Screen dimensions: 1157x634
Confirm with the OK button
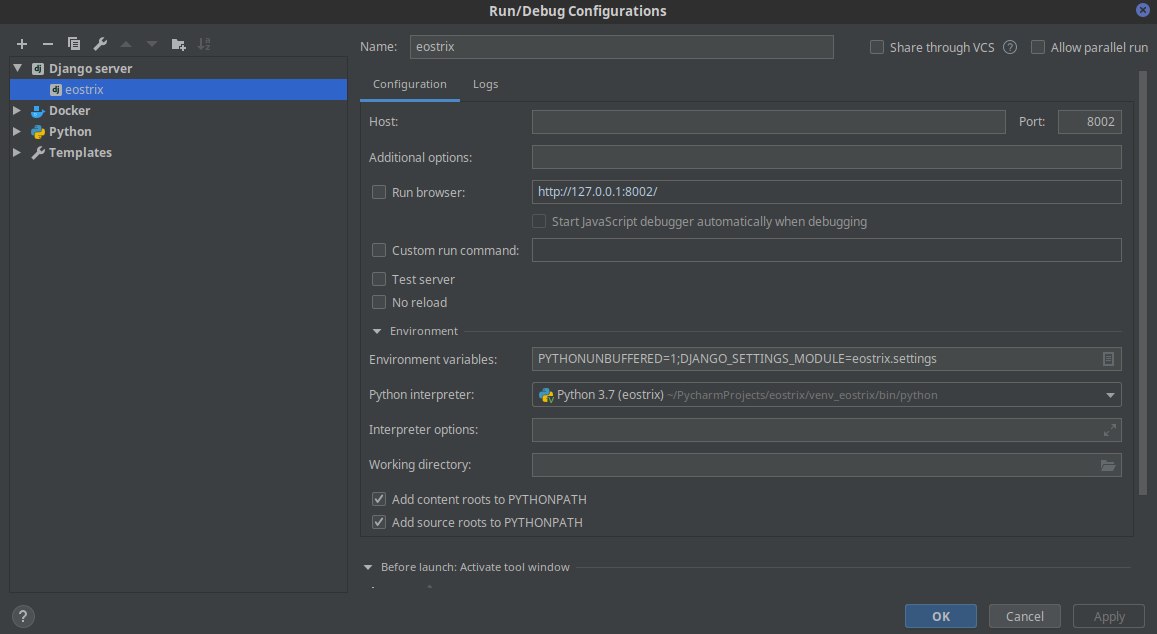coord(941,616)
